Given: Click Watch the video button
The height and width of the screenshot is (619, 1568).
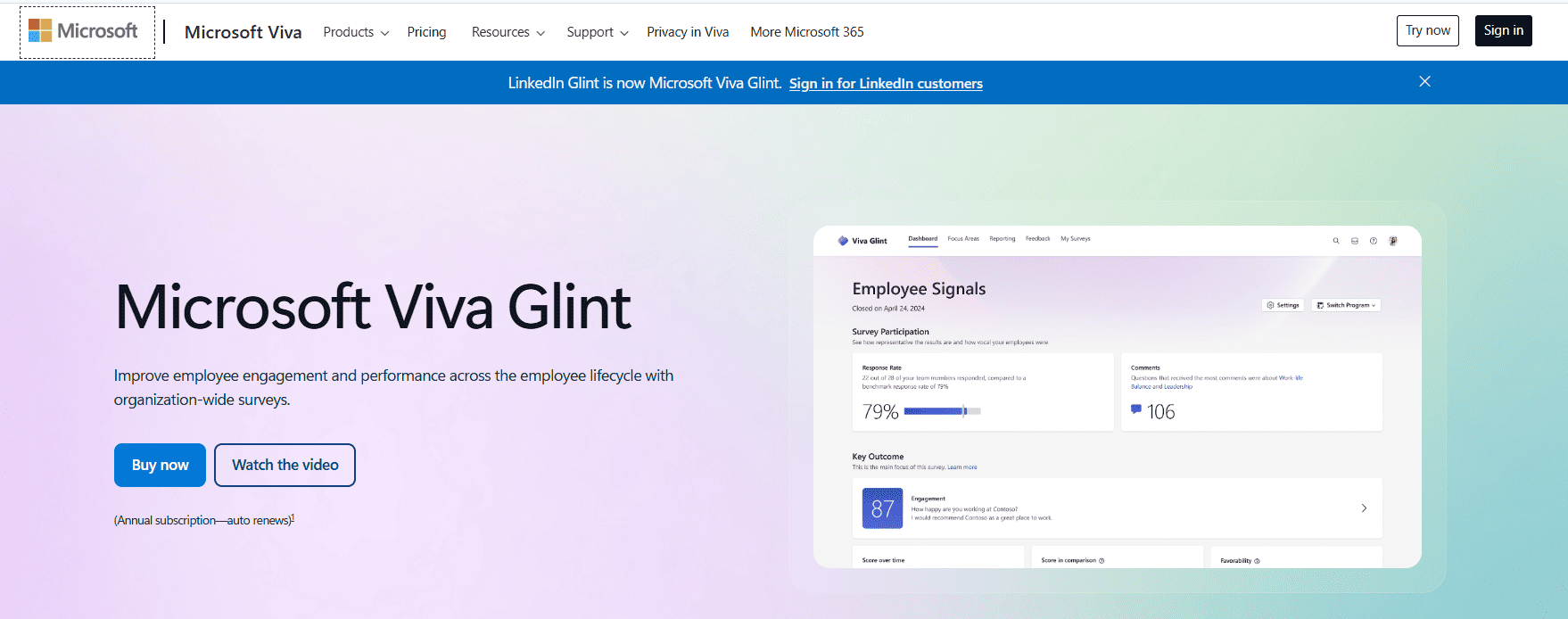Looking at the screenshot, I should [x=285, y=465].
